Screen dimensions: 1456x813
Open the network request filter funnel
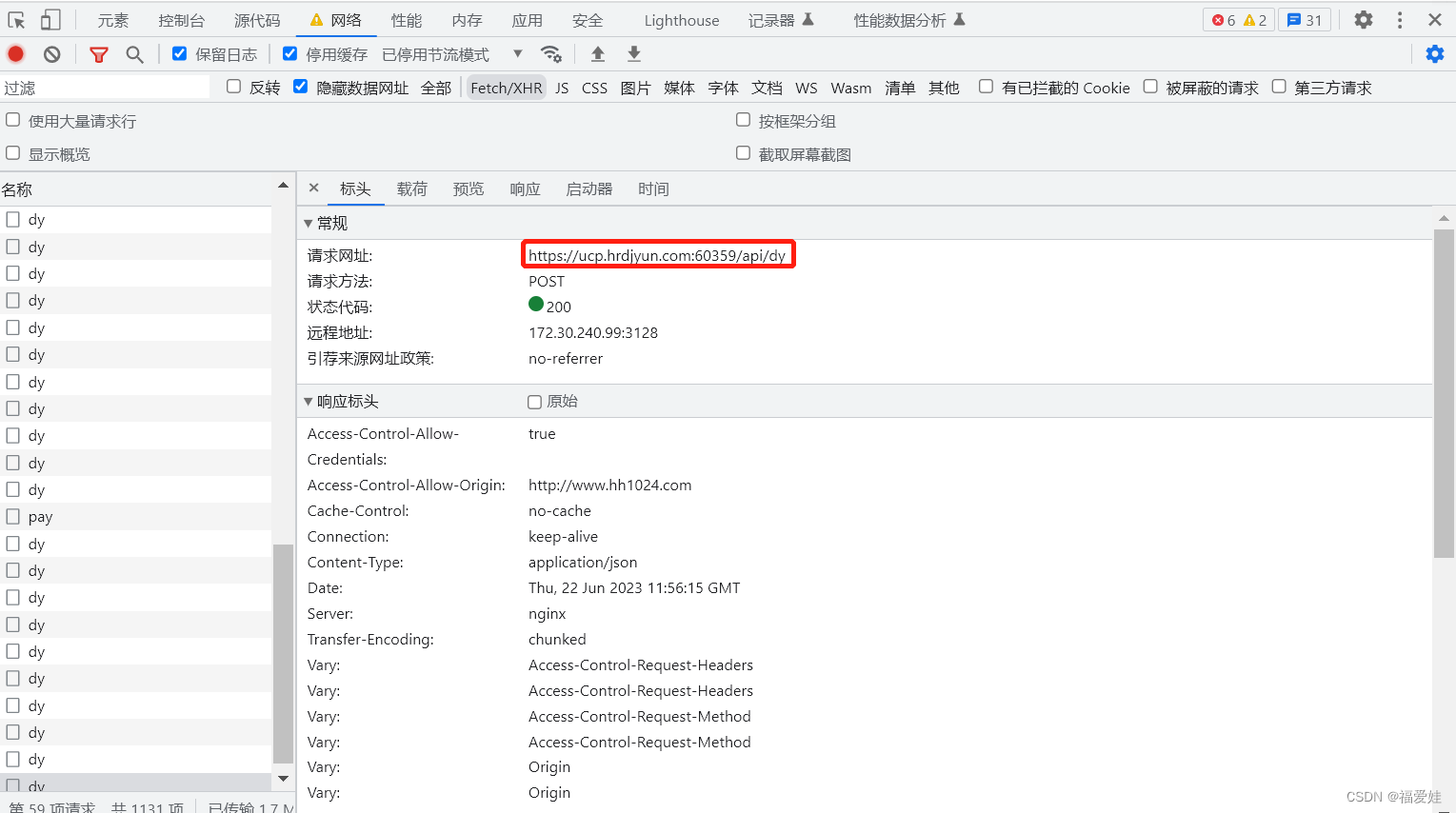pyautogui.click(x=98, y=53)
